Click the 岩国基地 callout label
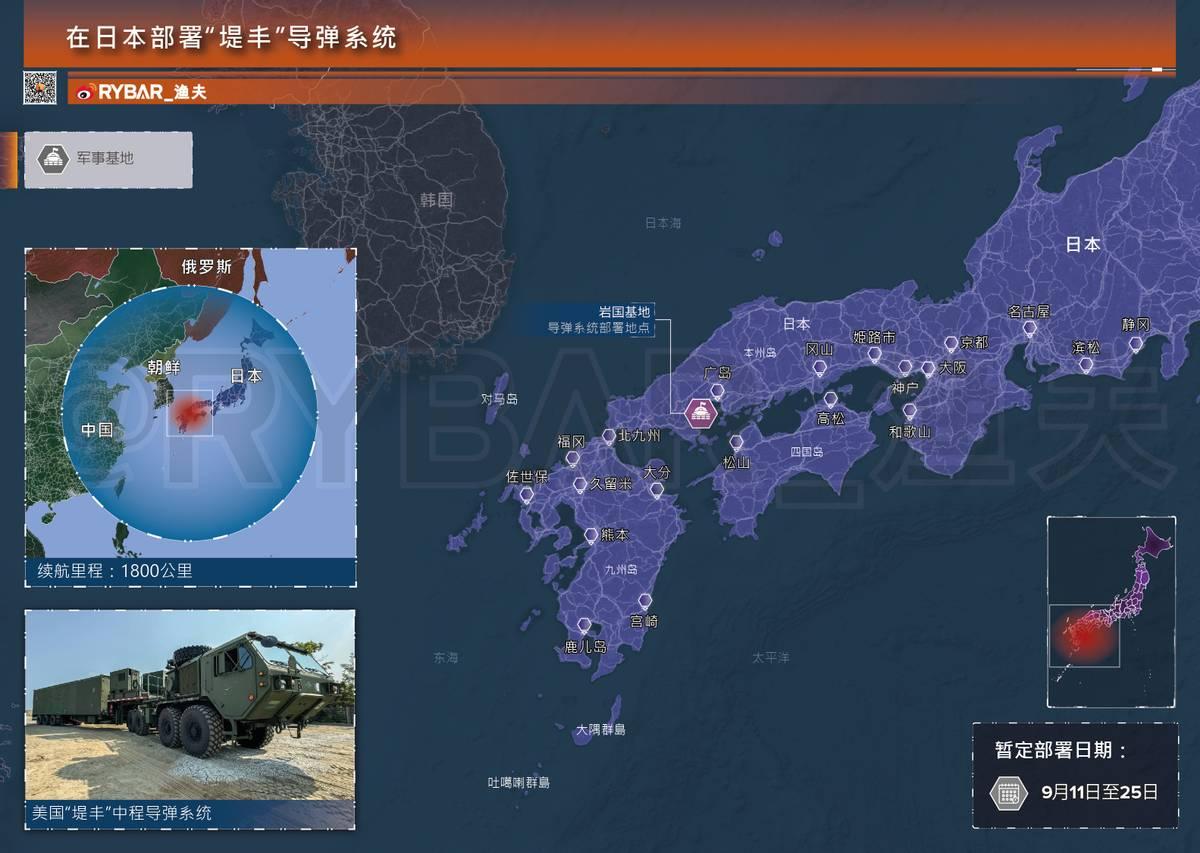The image size is (1200, 853). 625,312
